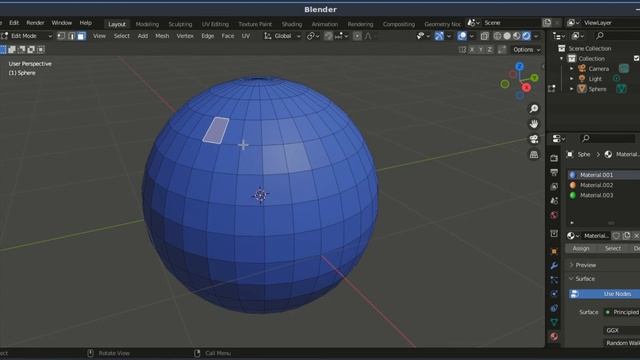The image size is (640, 360).
Task: Toggle proportional editing icon
Action: click(x=357, y=36)
